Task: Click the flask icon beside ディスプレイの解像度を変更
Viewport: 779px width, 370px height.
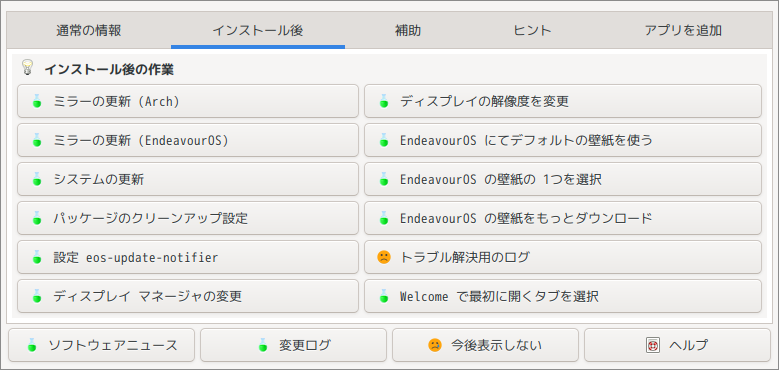Action: tap(384, 101)
